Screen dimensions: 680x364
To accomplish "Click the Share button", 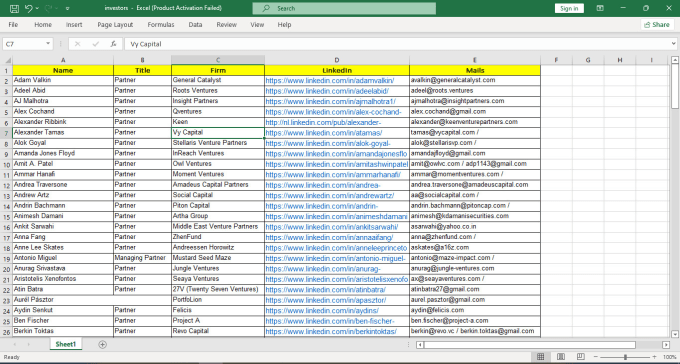I will (657, 25).
